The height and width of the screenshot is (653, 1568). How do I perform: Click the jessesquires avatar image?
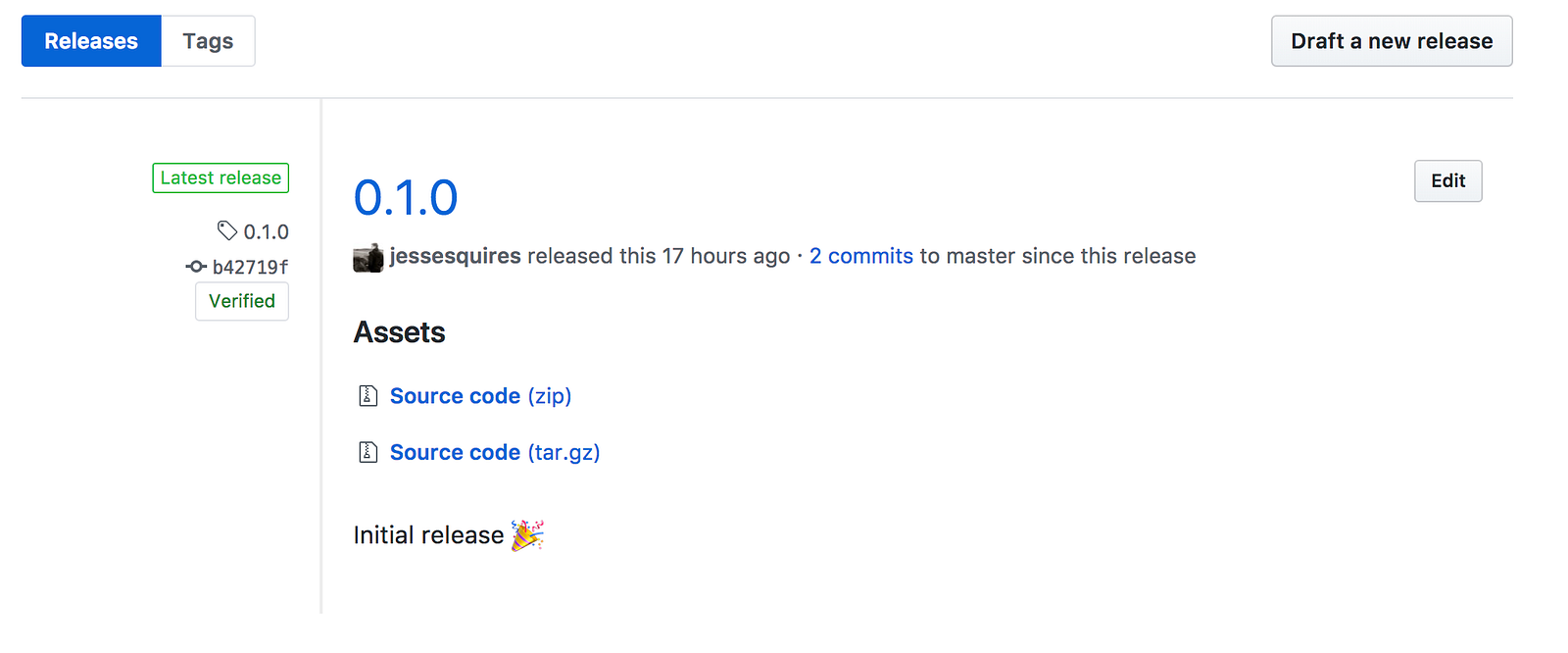(x=368, y=258)
